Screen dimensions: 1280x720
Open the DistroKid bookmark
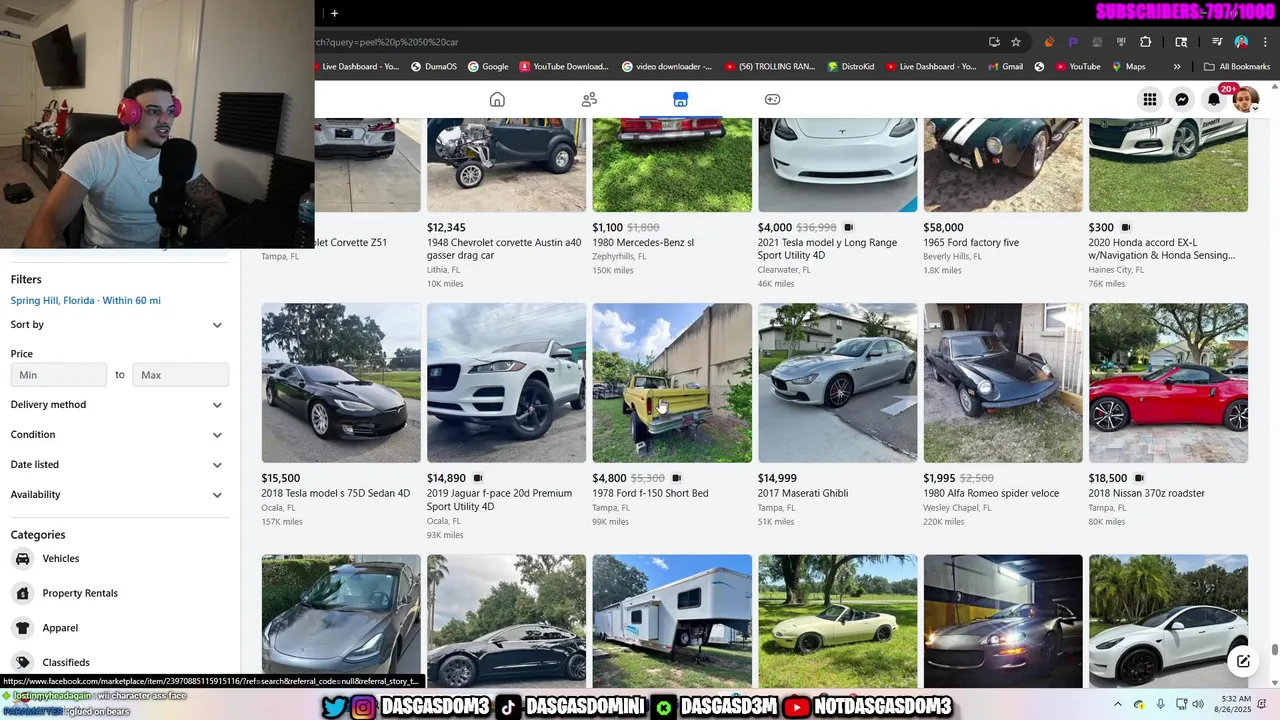[x=851, y=67]
